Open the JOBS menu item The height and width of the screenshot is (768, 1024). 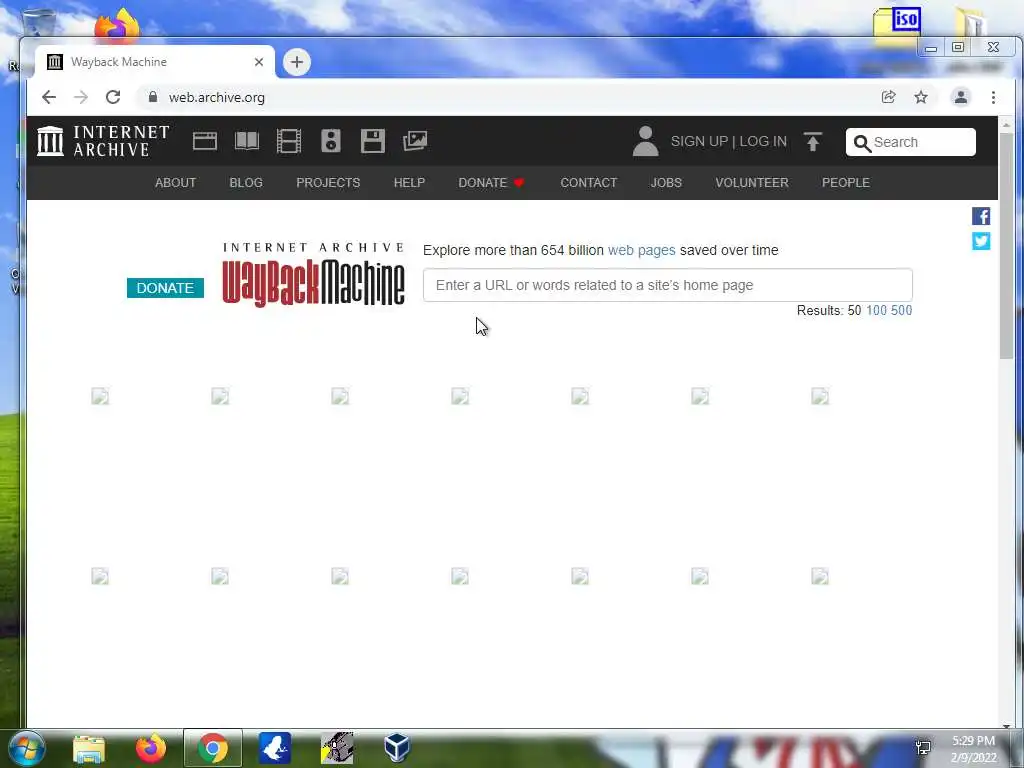[666, 183]
